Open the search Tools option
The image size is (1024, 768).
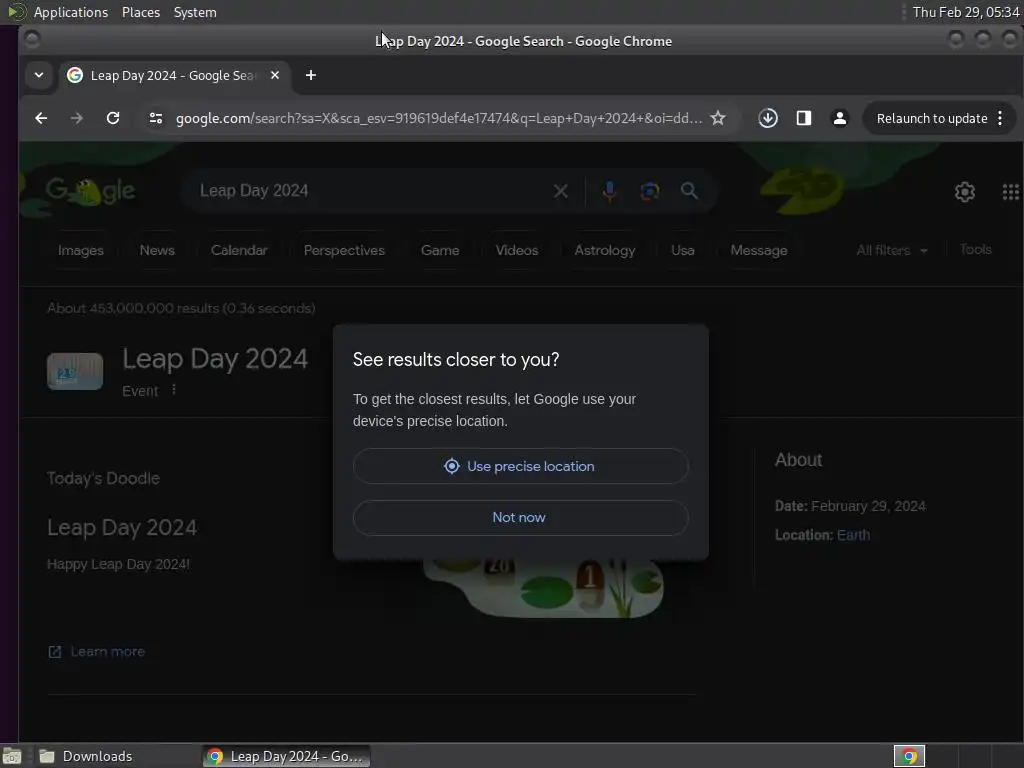coord(975,249)
